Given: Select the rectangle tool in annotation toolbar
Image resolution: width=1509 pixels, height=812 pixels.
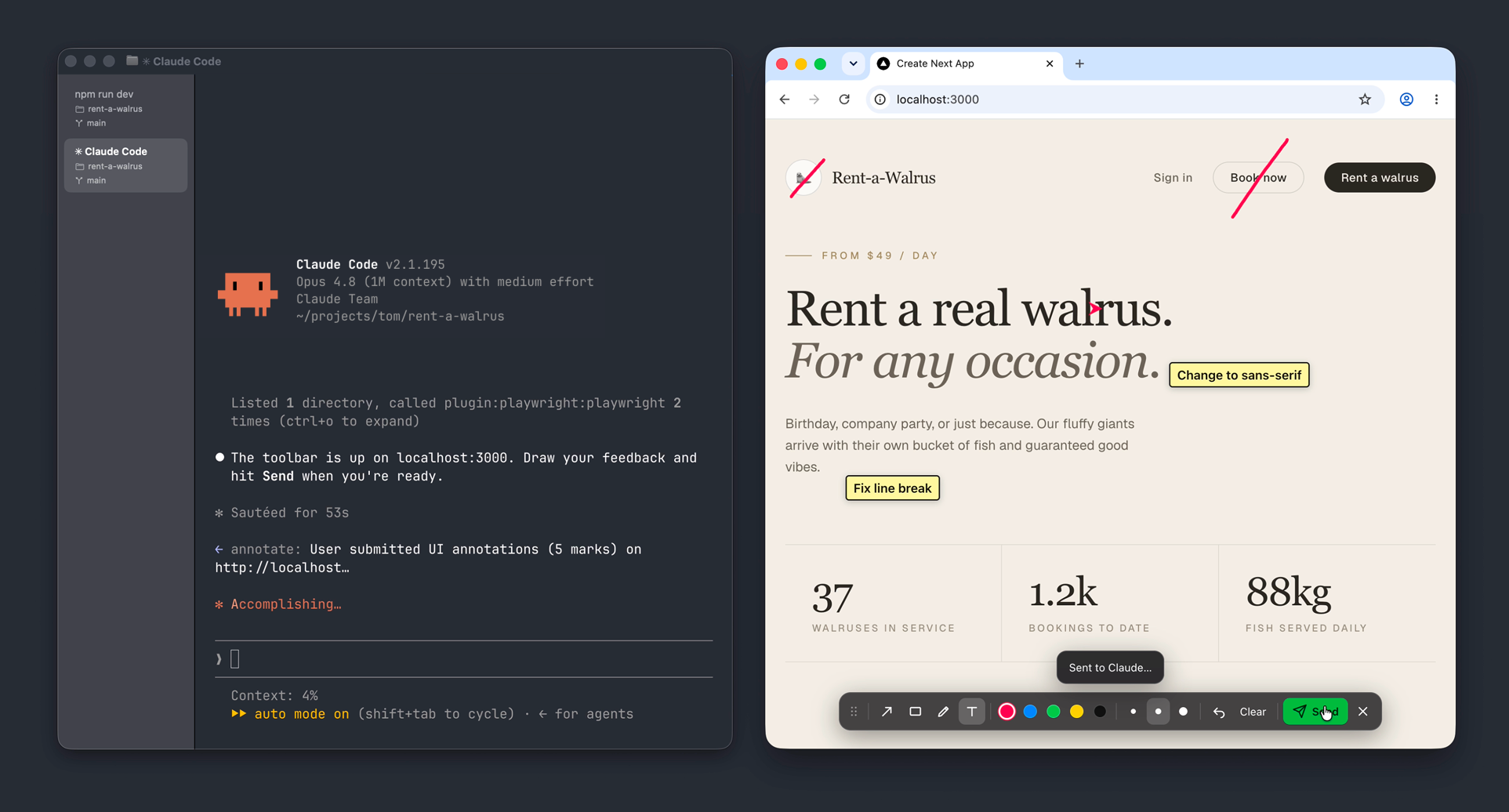Looking at the screenshot, I should [x=915, y=712].
